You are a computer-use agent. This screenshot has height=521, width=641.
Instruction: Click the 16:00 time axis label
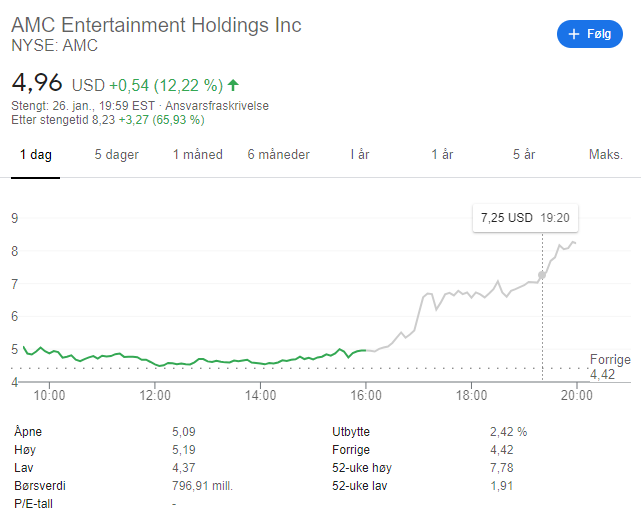pyautogui.click(x=366, y=395)
